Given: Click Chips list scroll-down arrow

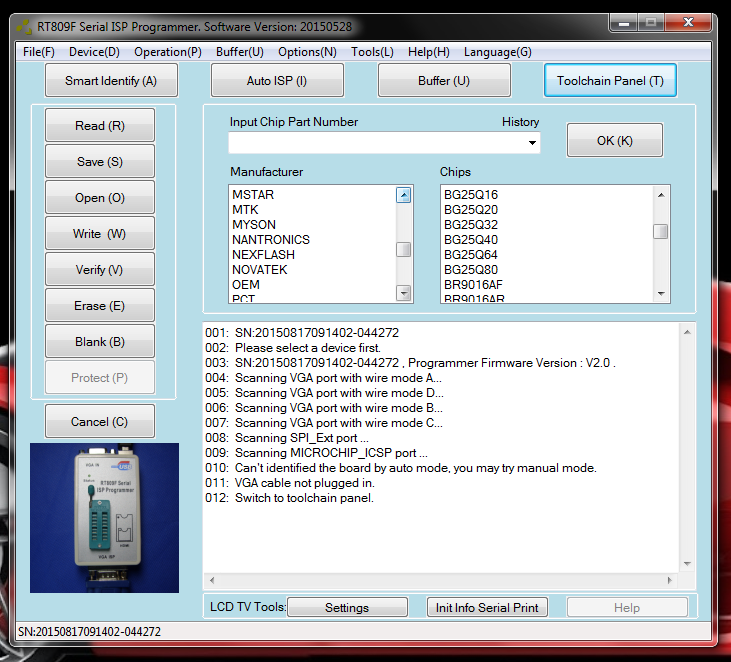Looking at the screenshot, I should pos(661,293).
